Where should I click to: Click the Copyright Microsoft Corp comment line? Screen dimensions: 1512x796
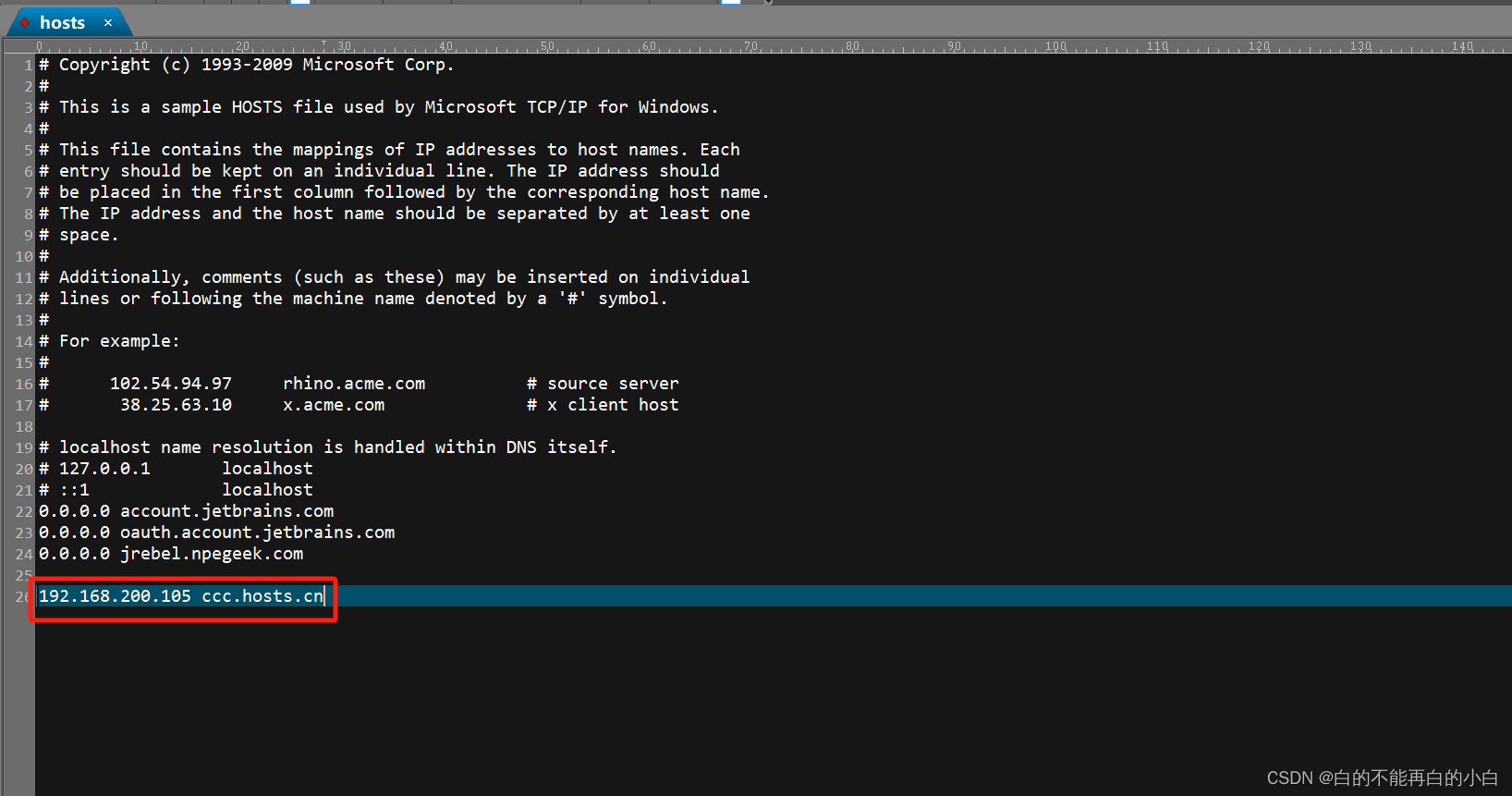[x=246, y=65]
